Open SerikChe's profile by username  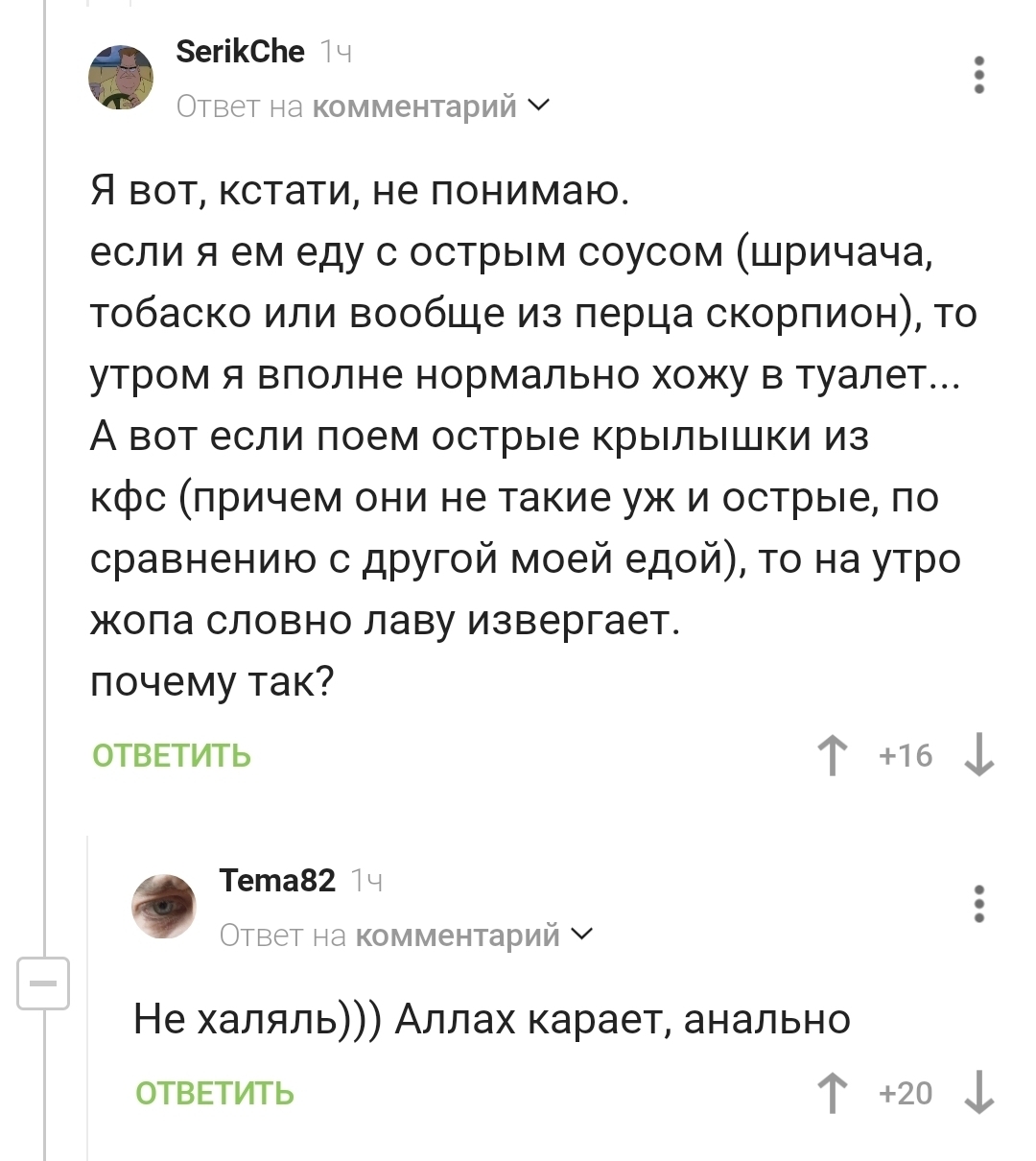[x=240, y=51]
